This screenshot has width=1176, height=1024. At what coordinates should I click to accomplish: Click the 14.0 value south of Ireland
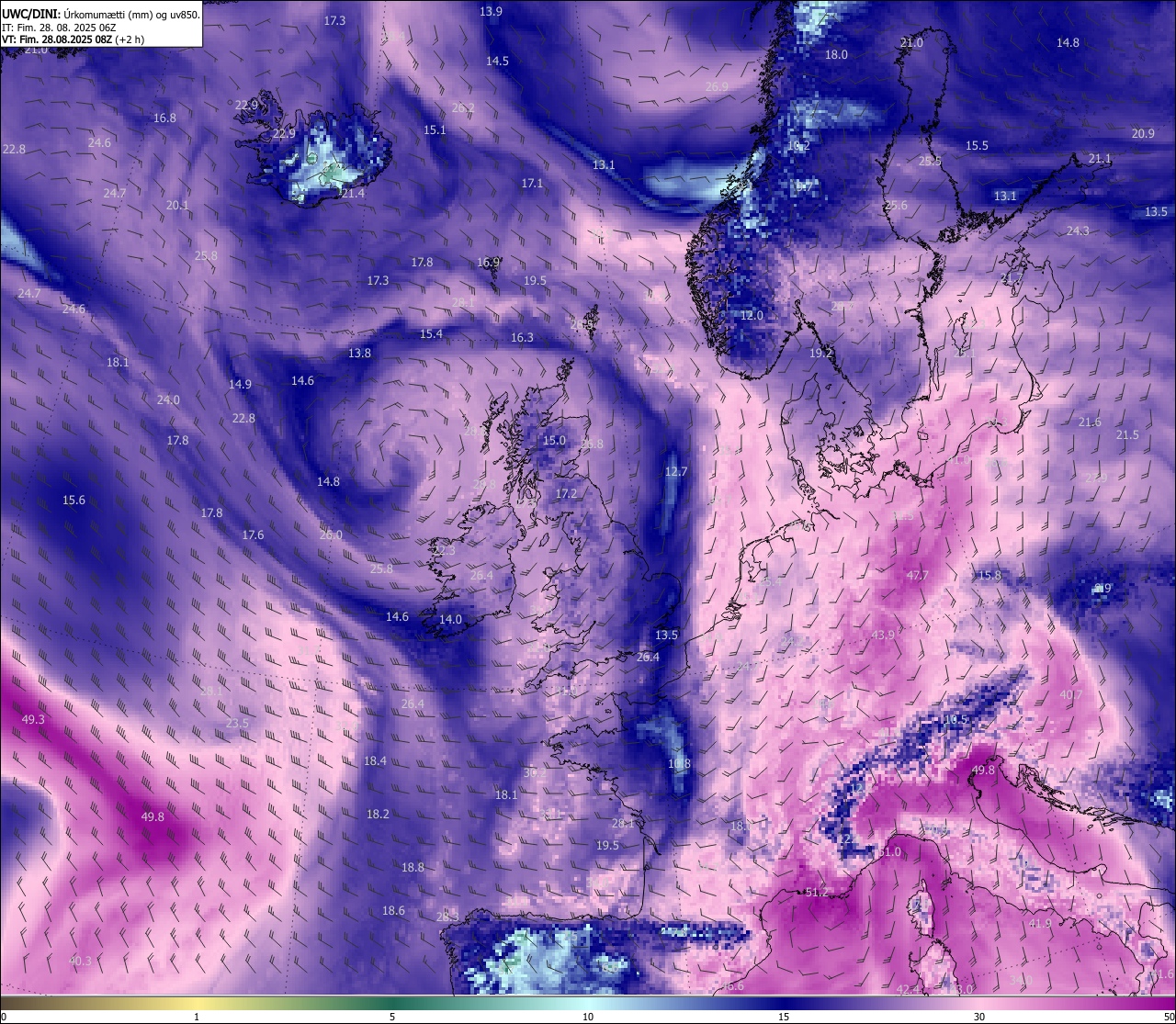450,619
